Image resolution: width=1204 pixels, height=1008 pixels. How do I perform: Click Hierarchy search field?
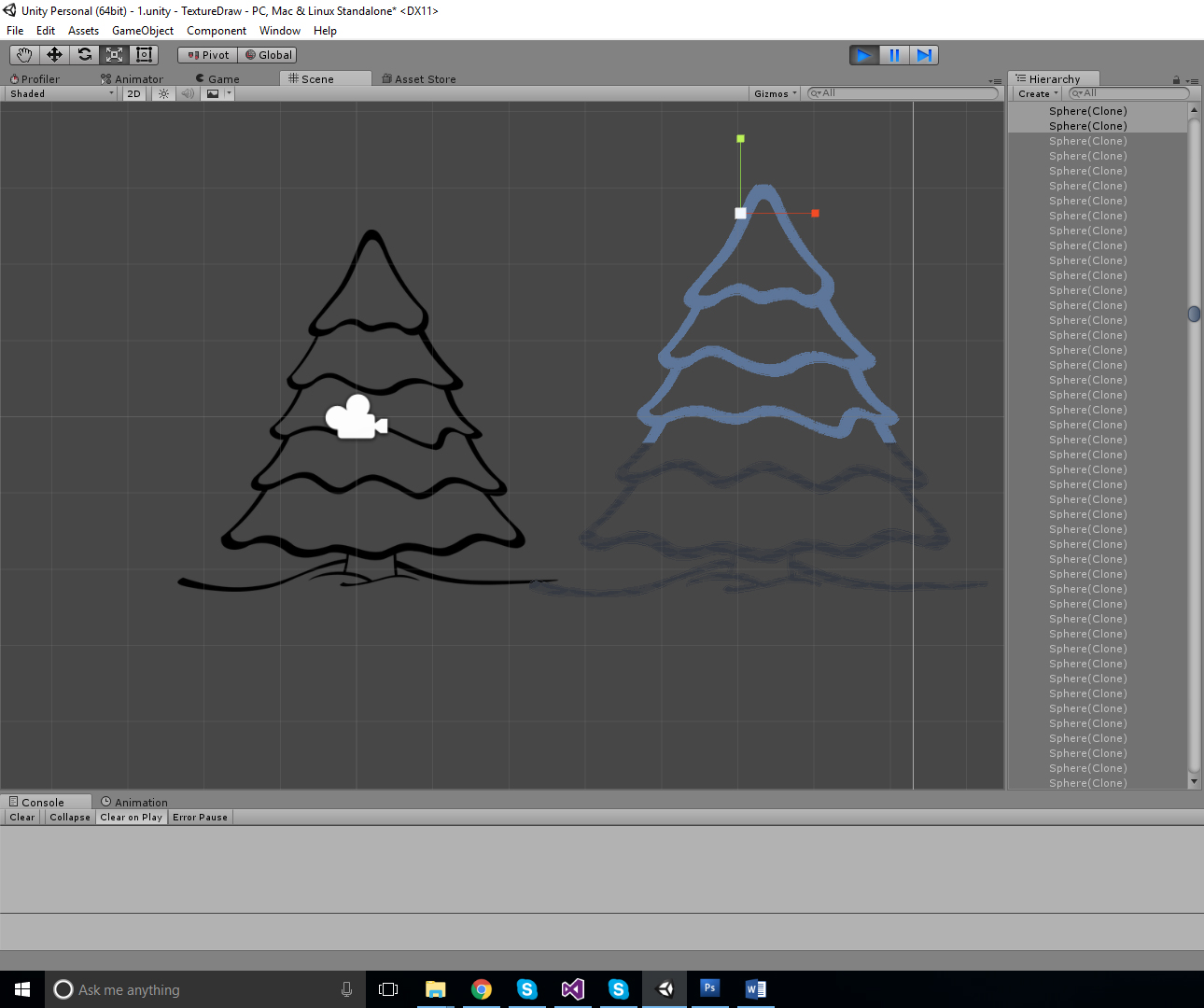coord(1128,93)
